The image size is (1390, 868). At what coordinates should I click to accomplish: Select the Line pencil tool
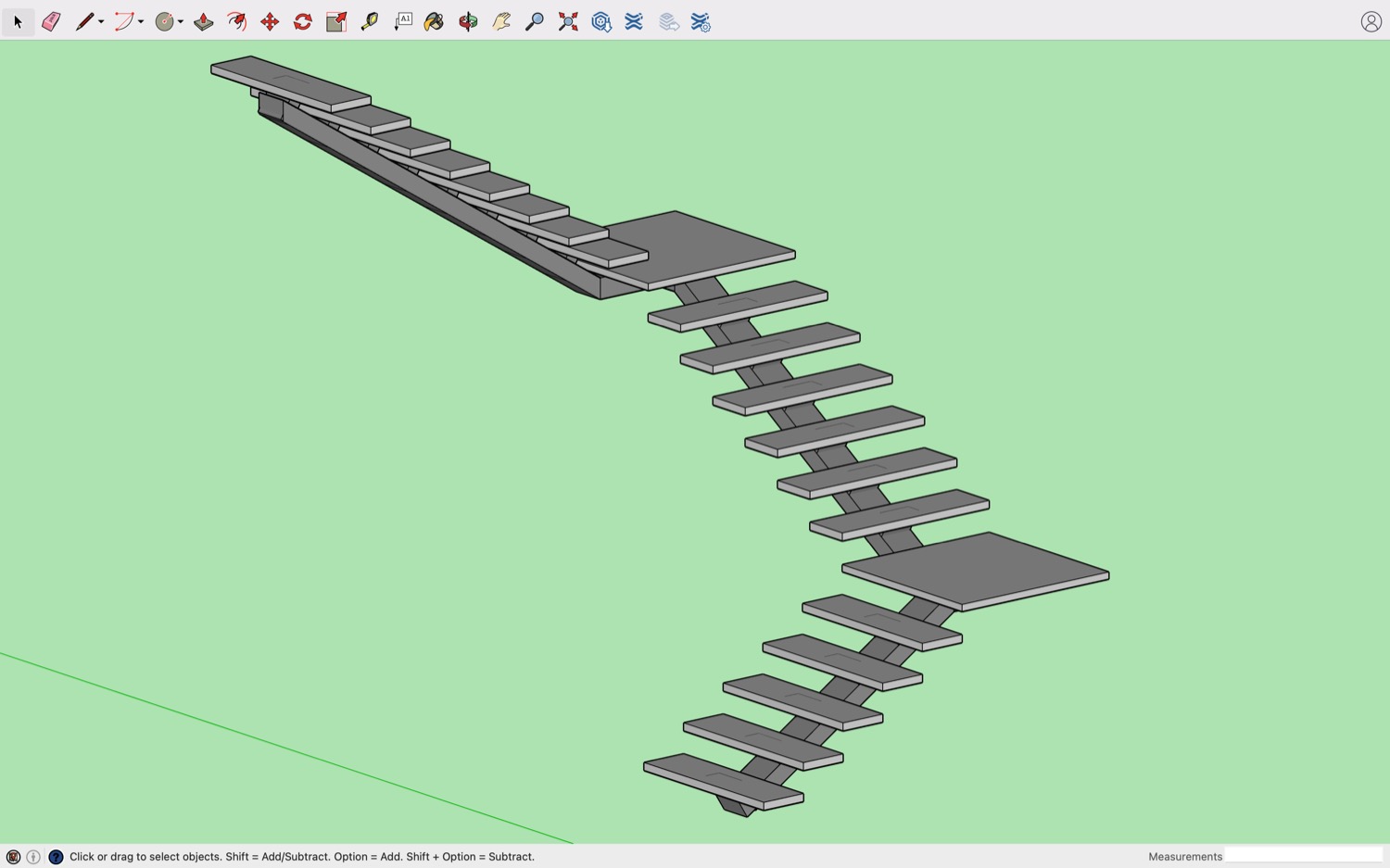pyautogui.click(x=84, y=21)
